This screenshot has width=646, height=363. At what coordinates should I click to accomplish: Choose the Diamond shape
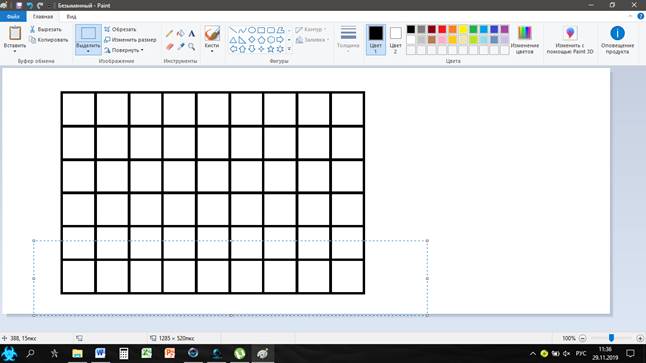[252, 40]
